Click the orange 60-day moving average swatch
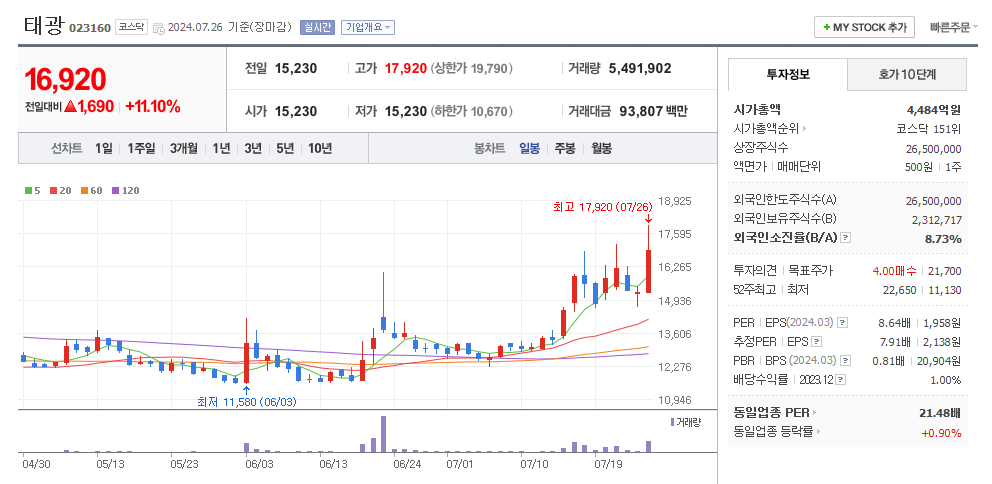Screen dimensions: 992x484 tap(84, 190)
